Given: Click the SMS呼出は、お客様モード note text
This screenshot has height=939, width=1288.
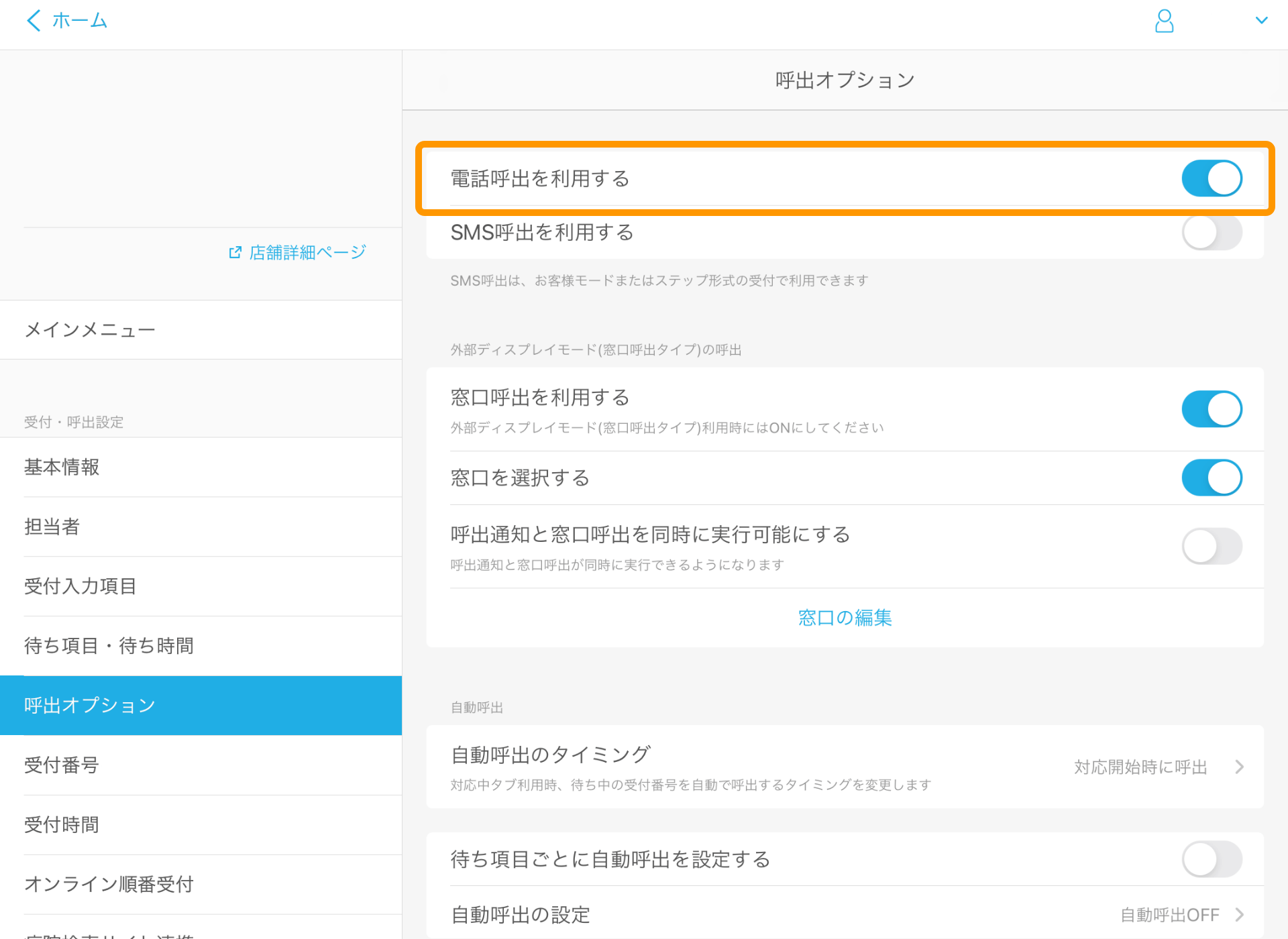Looking at the screenshot, I should click(x=659, y=280).
